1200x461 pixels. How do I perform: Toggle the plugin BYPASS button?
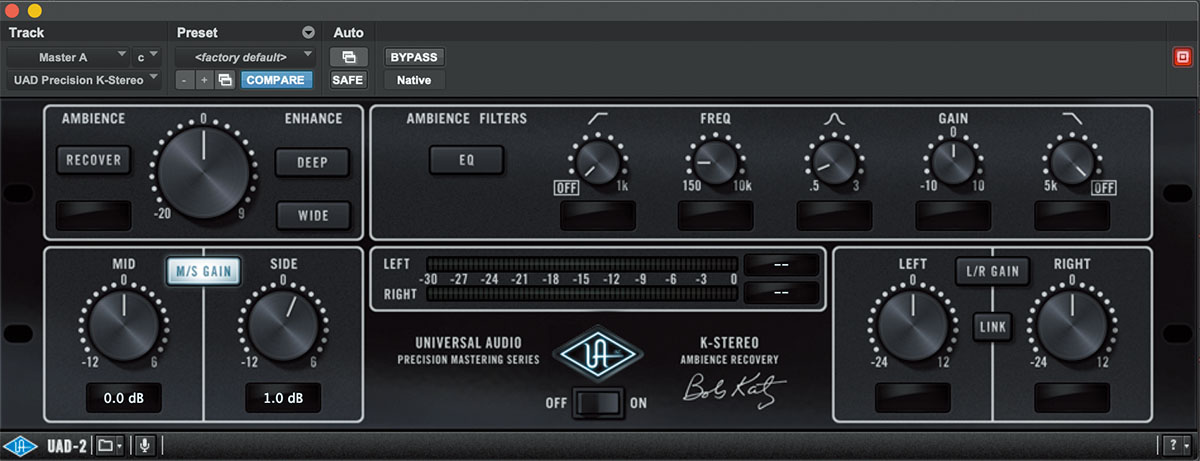click(x=415, y=57)
